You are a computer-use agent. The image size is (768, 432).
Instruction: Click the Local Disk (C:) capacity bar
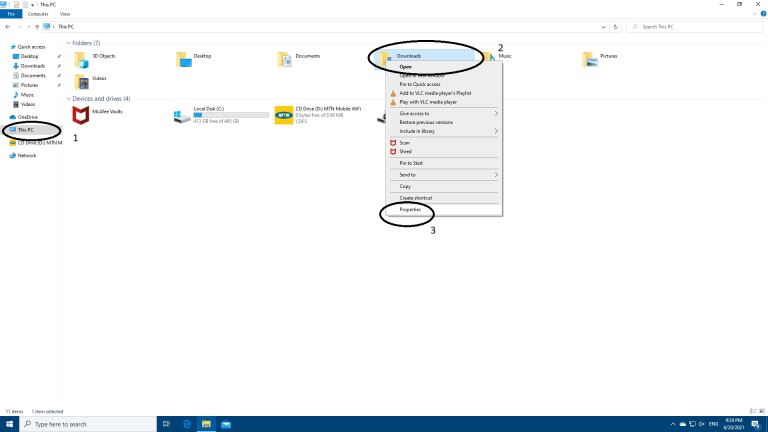(x=231, y=115)
